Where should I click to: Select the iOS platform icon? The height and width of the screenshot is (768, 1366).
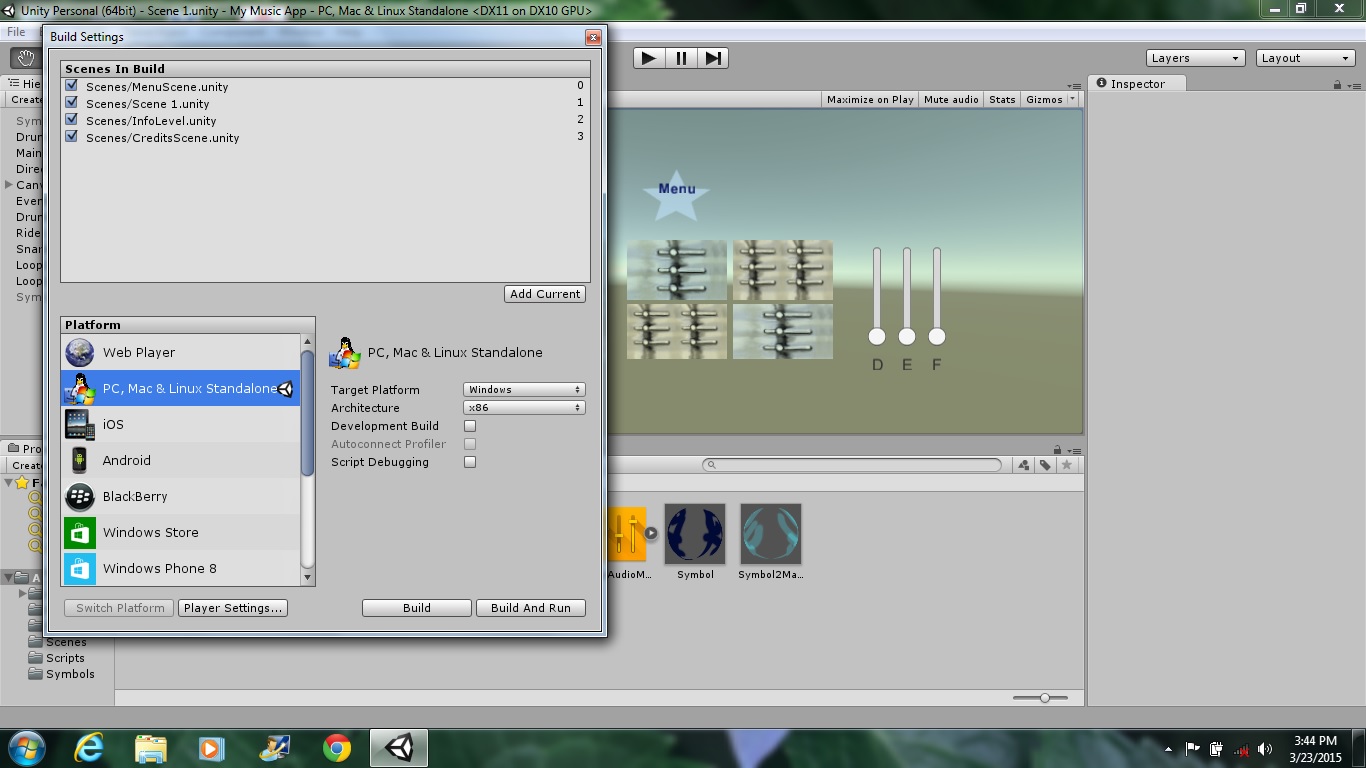pyautogui.click(x=80, y=424)
